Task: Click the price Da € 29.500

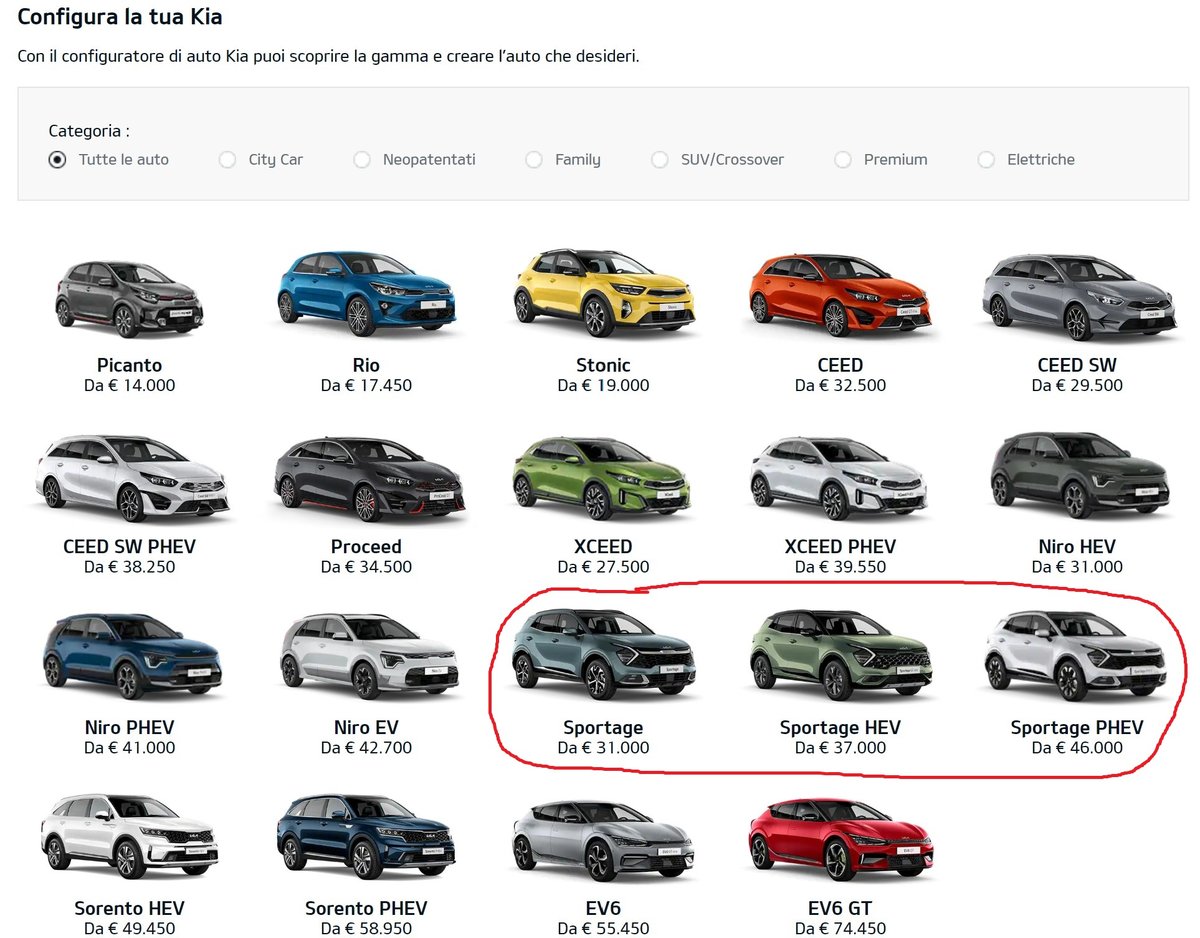Action: [1077, 385]
